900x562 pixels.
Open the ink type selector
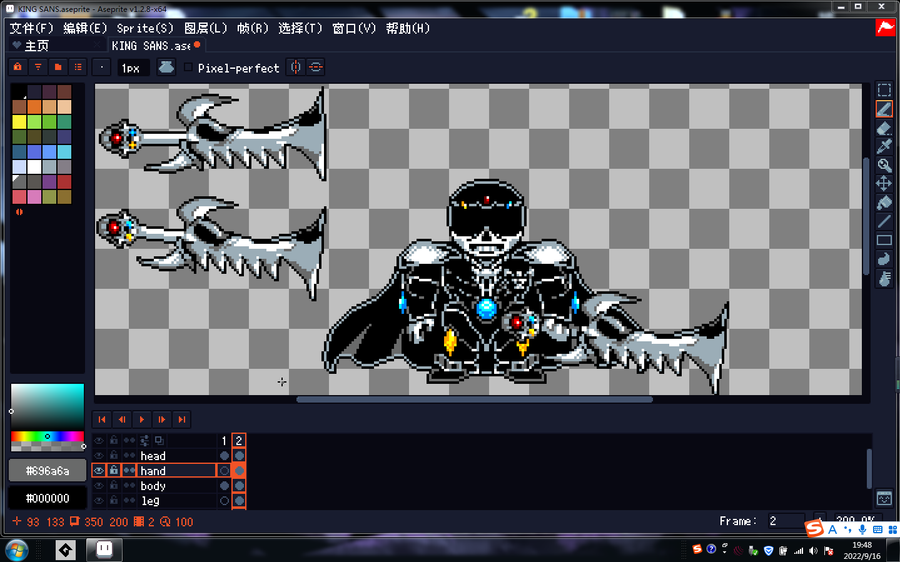166,67
